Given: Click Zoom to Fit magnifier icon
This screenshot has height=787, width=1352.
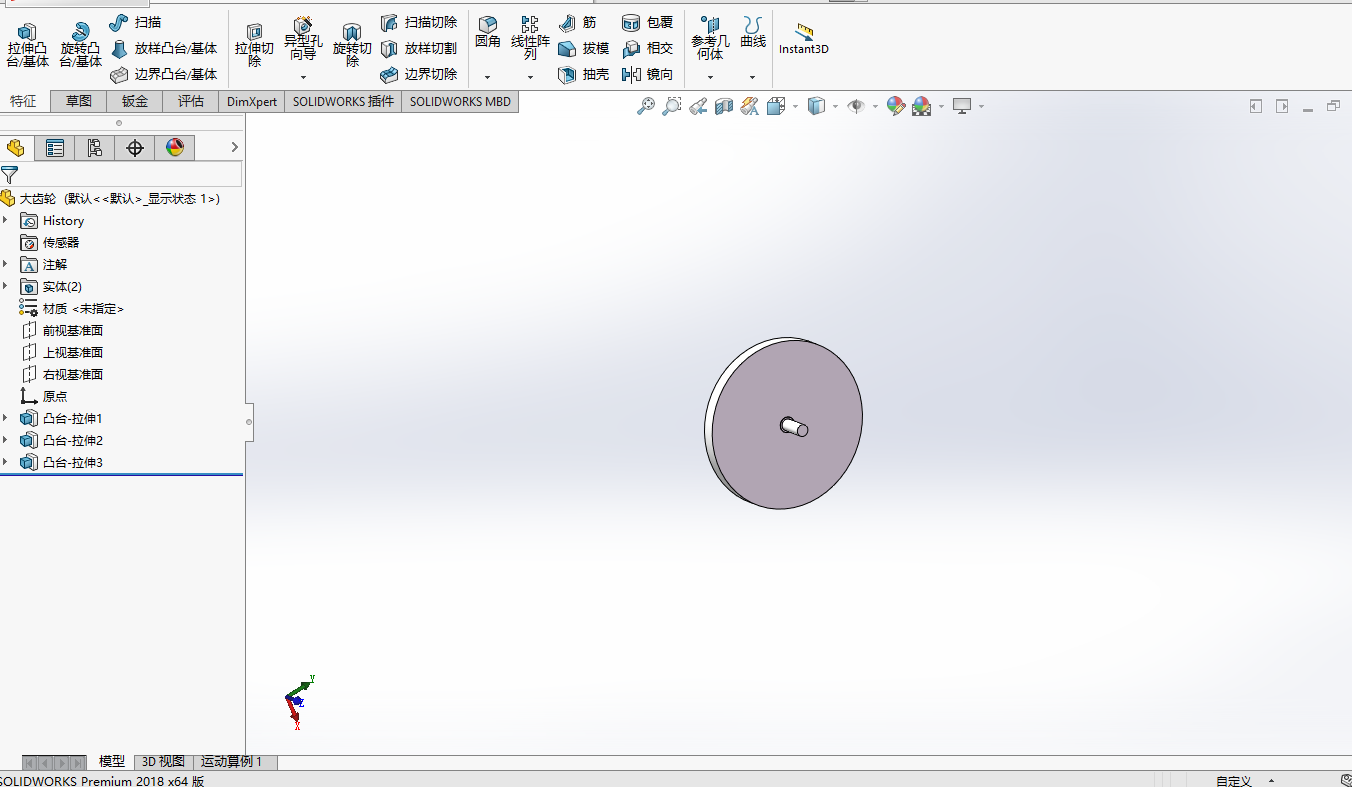Looking at the screenshot, I should click(x=646, y=106).
